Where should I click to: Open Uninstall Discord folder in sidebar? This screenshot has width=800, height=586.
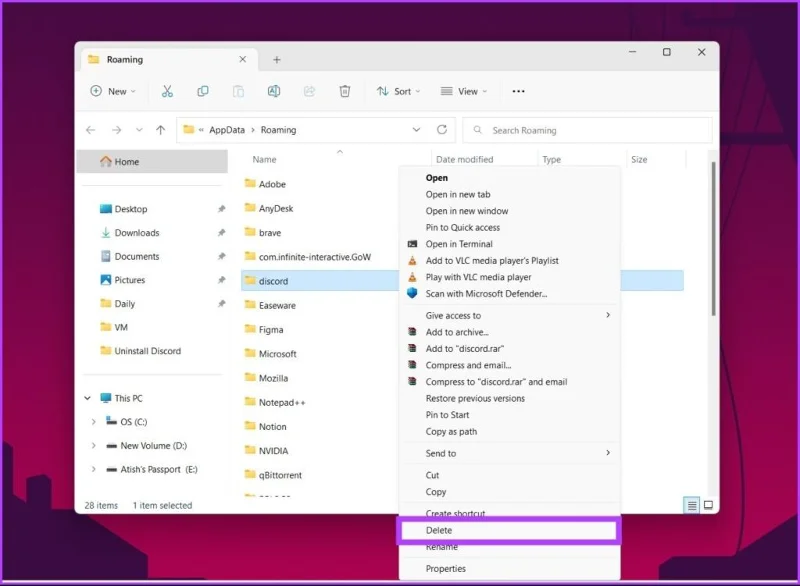[148, 351]
